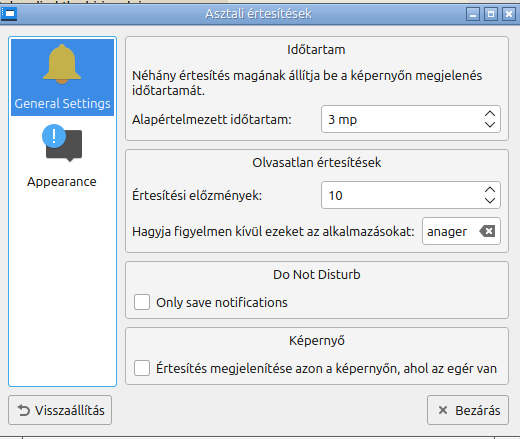Screen dimensions: 520x439
Task: Minimize the Asztali értesítések window
Action: coord(473,14)
